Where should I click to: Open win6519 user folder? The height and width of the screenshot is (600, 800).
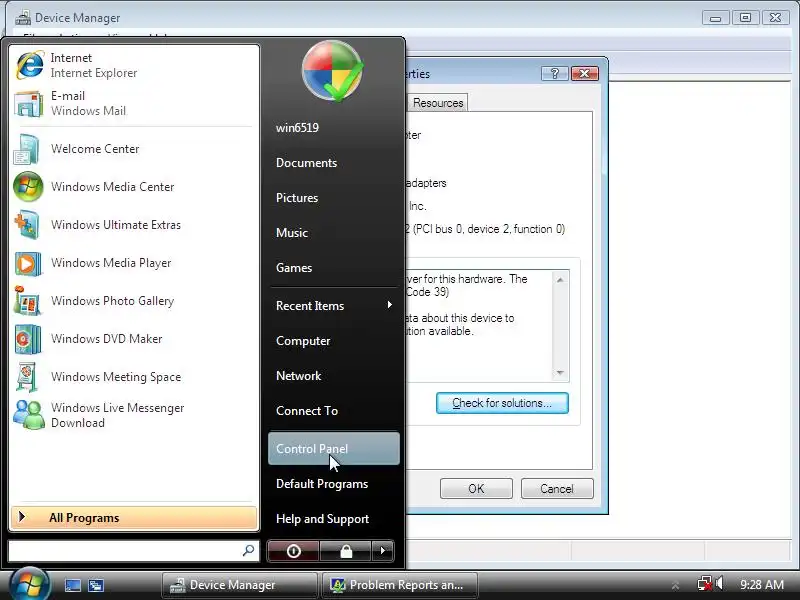click(x=334, y=128)
